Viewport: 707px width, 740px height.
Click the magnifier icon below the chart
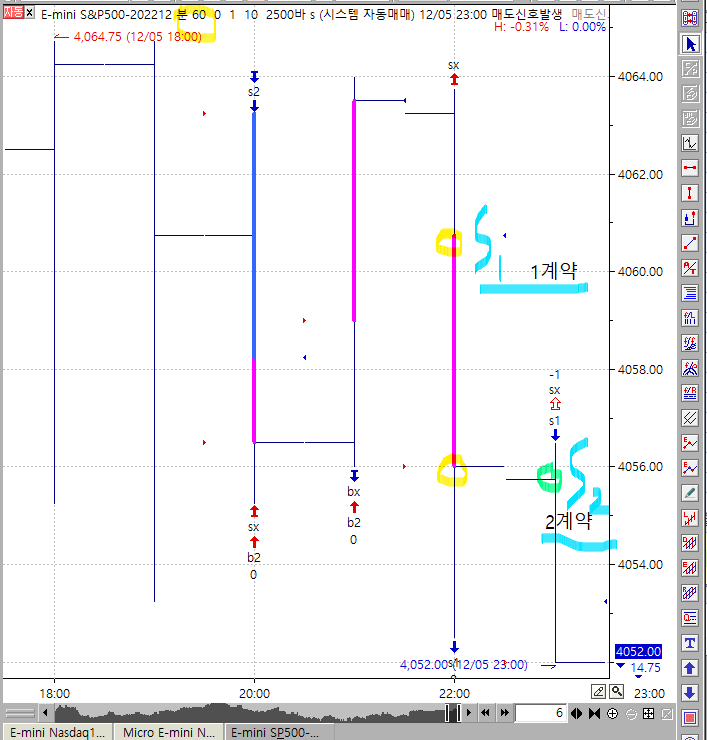click(617, 691)
